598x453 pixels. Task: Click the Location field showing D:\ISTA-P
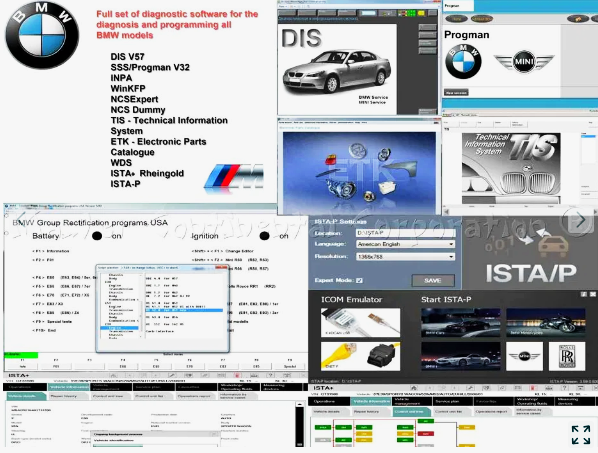[405, 233]
